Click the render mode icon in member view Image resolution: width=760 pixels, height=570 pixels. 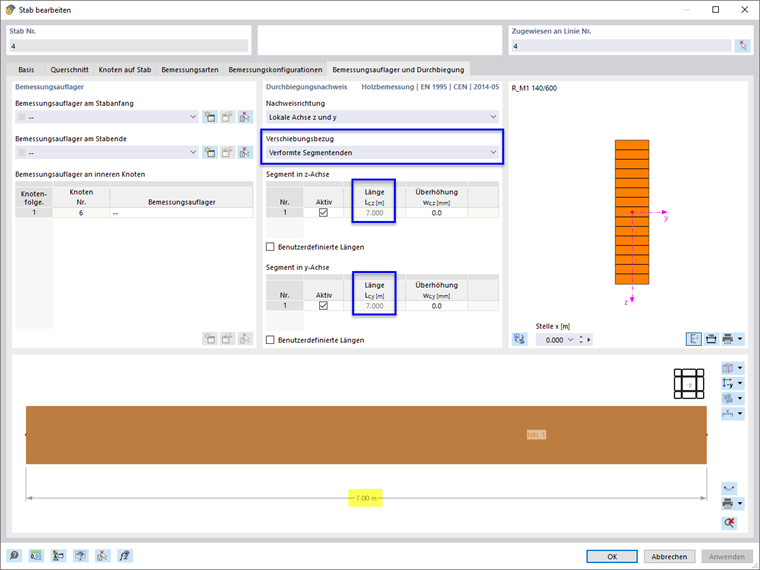point(728,398)
